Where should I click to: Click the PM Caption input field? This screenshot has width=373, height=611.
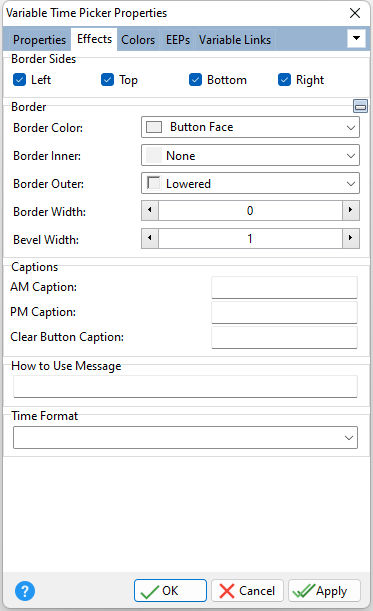point(284,312)
